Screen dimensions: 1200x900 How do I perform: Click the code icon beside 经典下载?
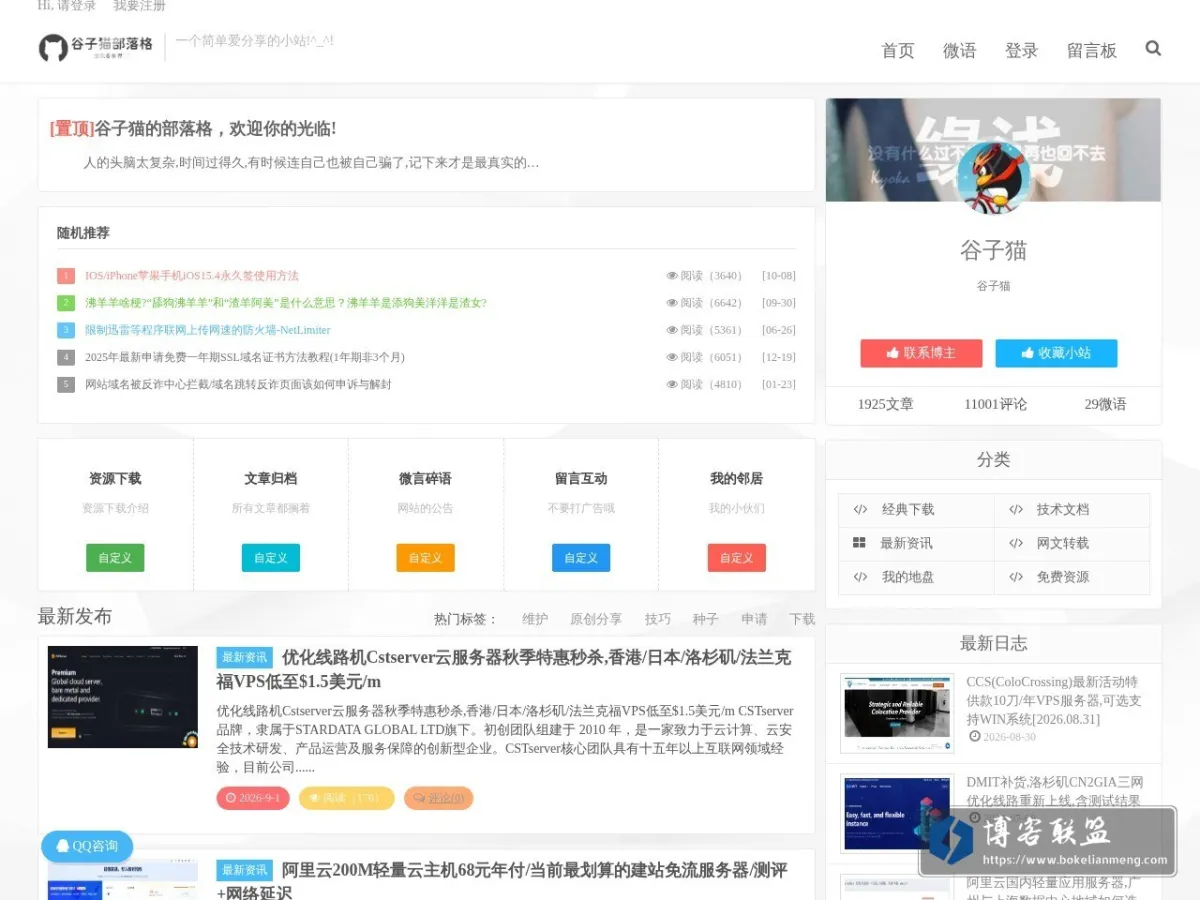[x=860, y=510]
